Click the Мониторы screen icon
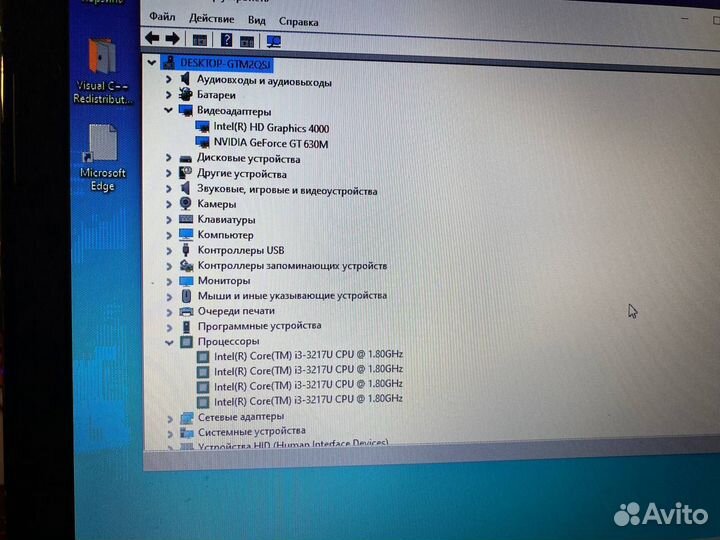 click(186, 281)
